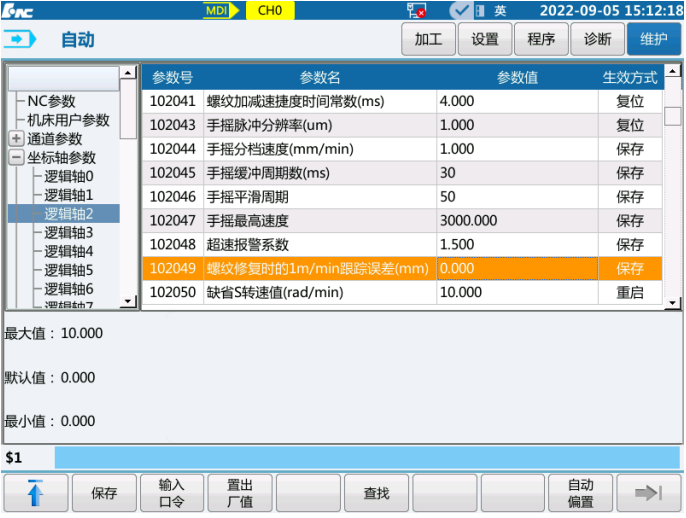The height and width of the screenshot is (518, 686).
Task: Open the 设置 tab
Action: coord(485,39)
